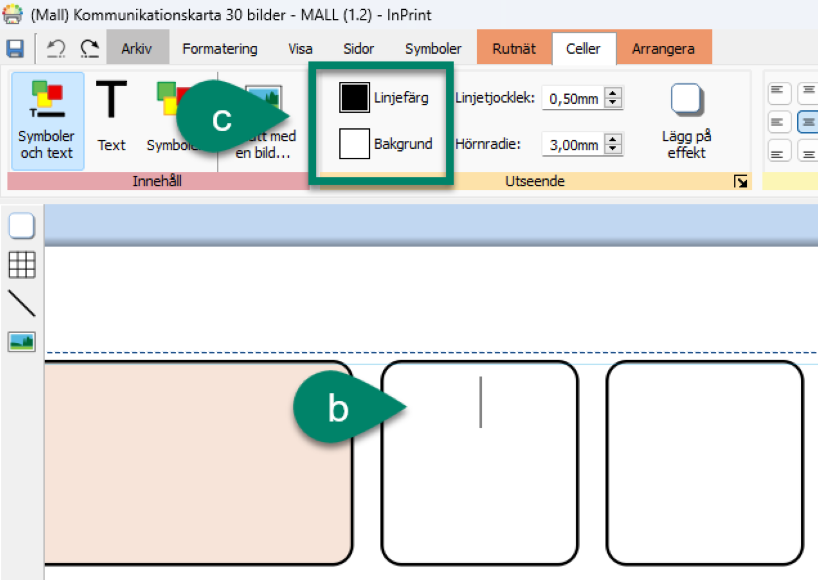
Task: Click the Undo arrow icon
Action: 57,49
